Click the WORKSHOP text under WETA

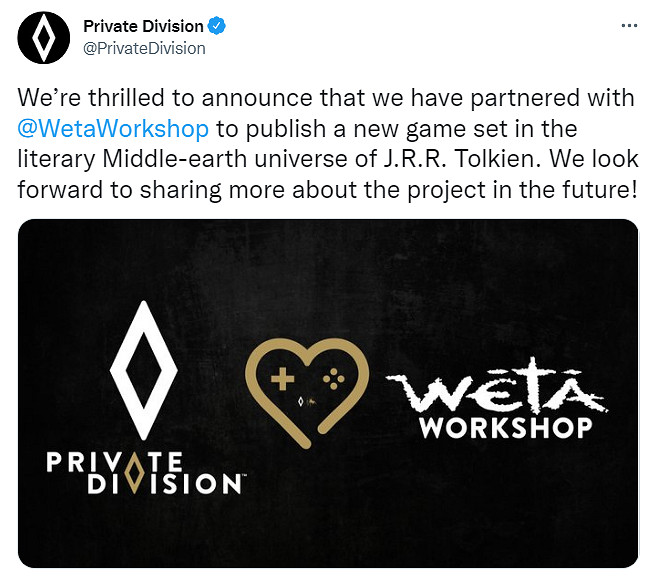[x=505, y=427]
